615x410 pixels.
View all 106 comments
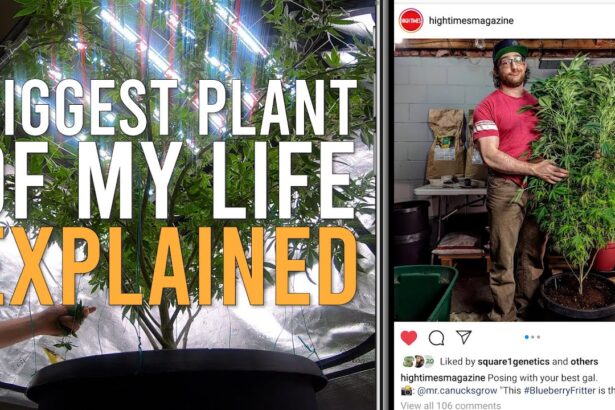coord(451,405)
